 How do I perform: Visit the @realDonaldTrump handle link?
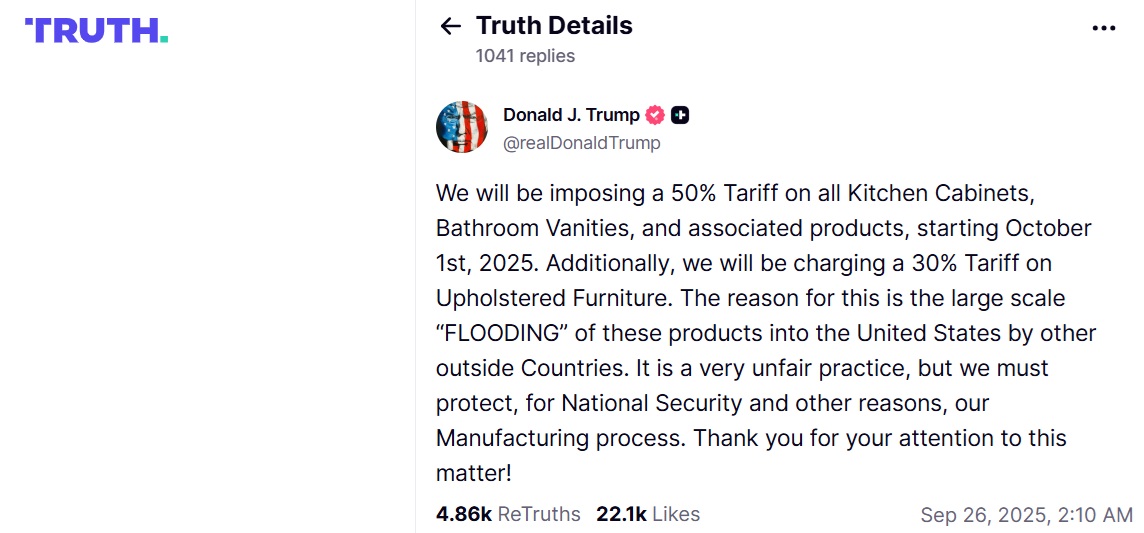pyautogui.click(x=582, y=143)
